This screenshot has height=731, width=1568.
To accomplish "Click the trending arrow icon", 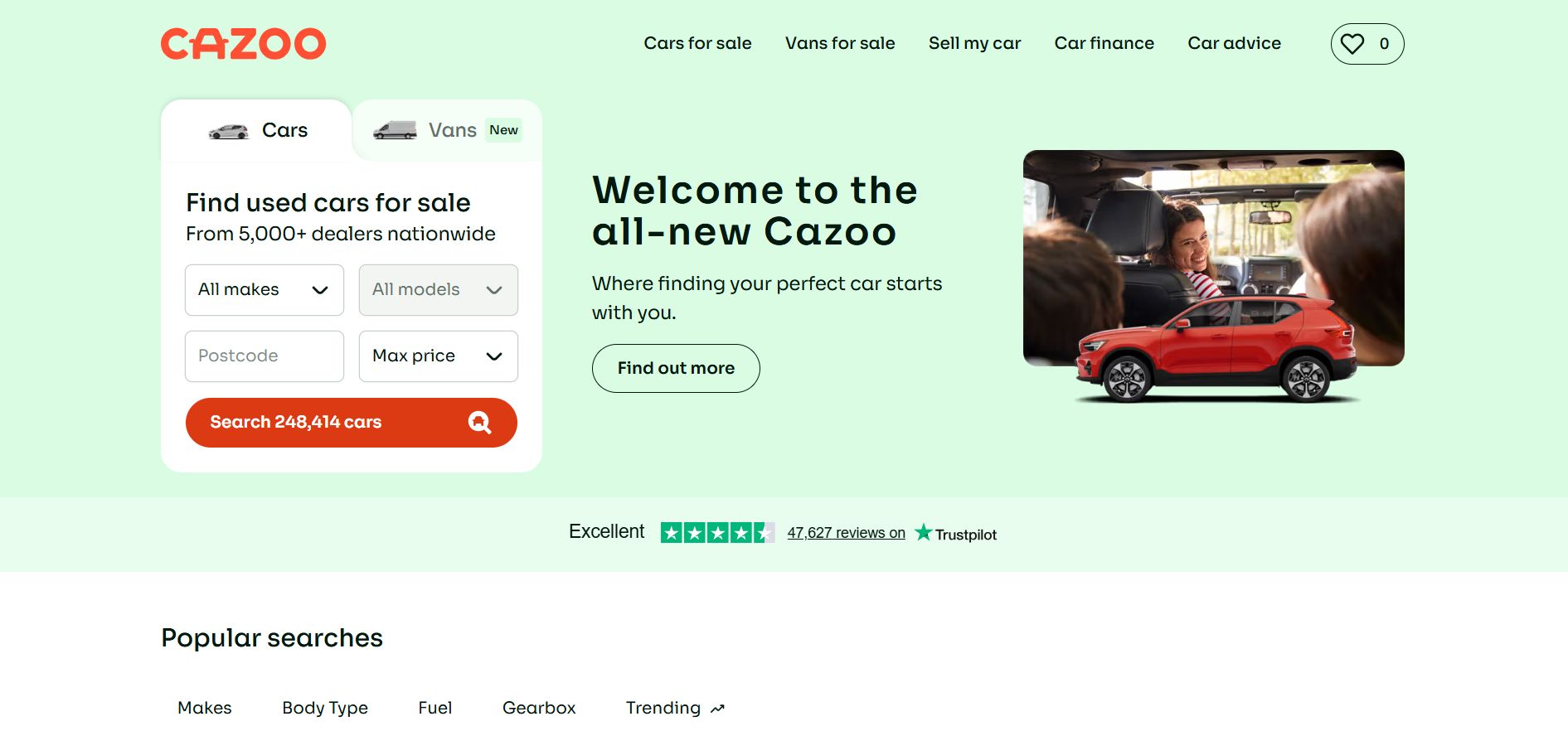I will 717,709.
